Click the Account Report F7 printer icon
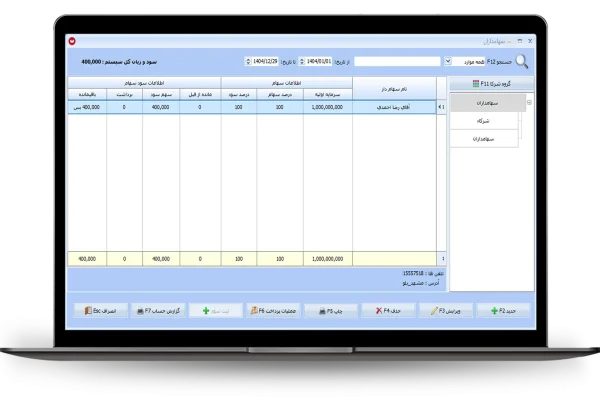 [139, 311]
